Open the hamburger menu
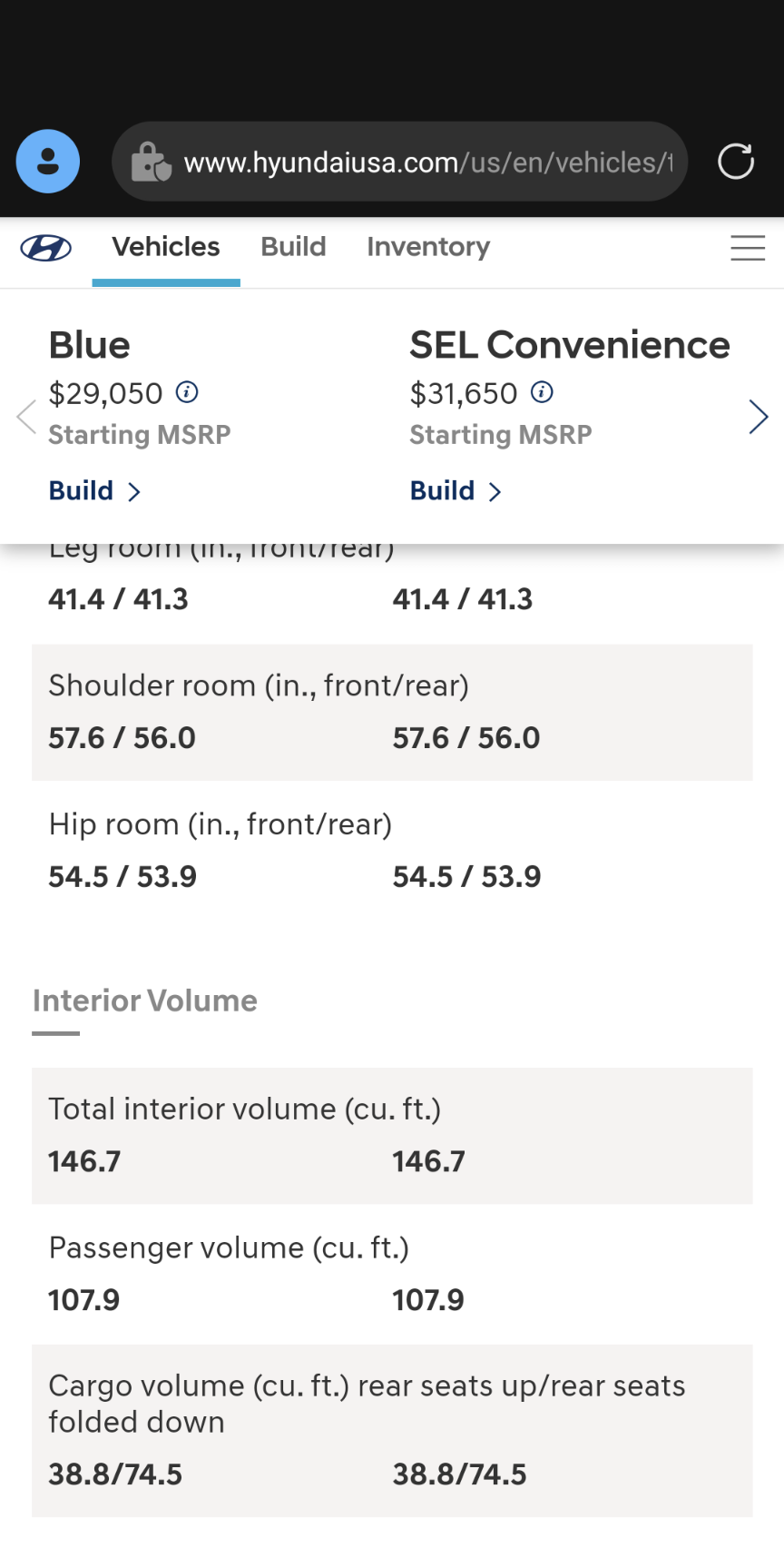This screenshot has height=1548, width=784. [x=748, y=248]
